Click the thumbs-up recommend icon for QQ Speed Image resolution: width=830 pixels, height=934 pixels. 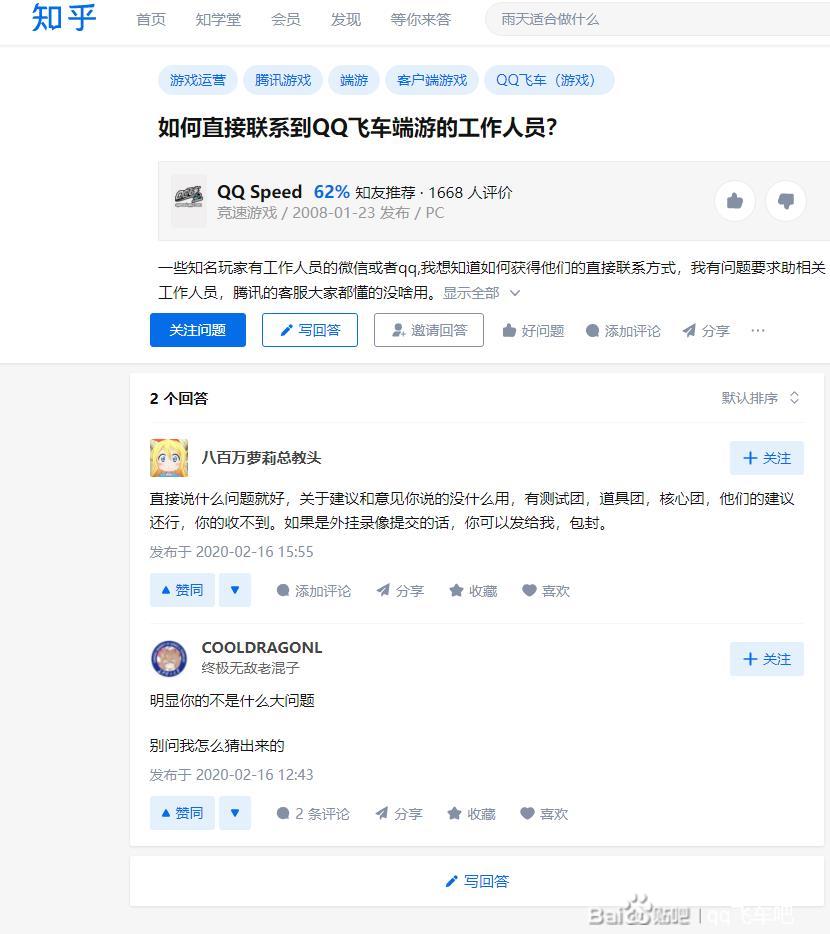(735, 201)
